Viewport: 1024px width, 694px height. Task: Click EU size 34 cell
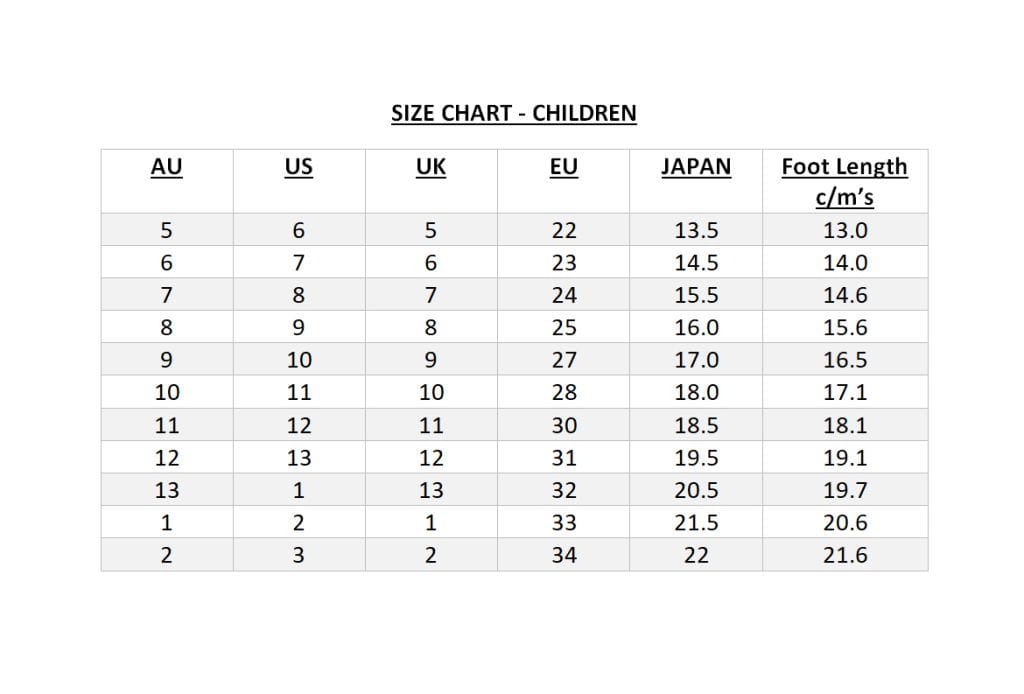tap(564, 555)
